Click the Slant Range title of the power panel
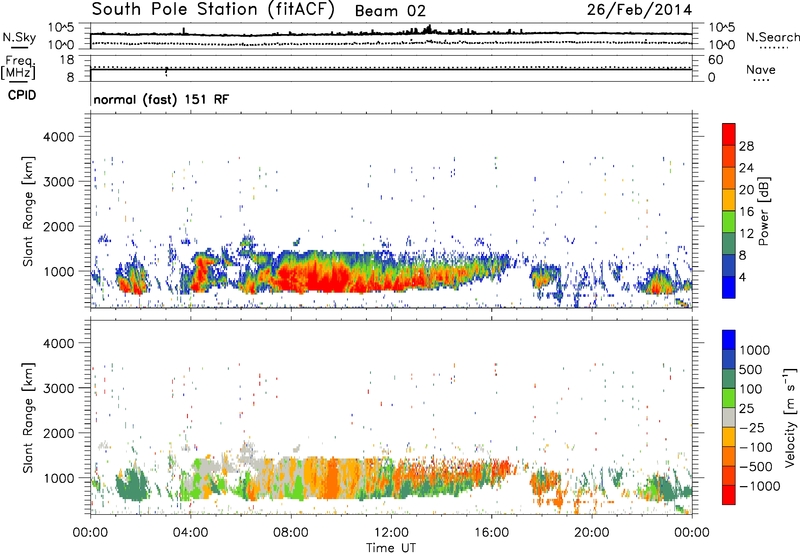The image size is (800, 554). (x=28, y=211)
